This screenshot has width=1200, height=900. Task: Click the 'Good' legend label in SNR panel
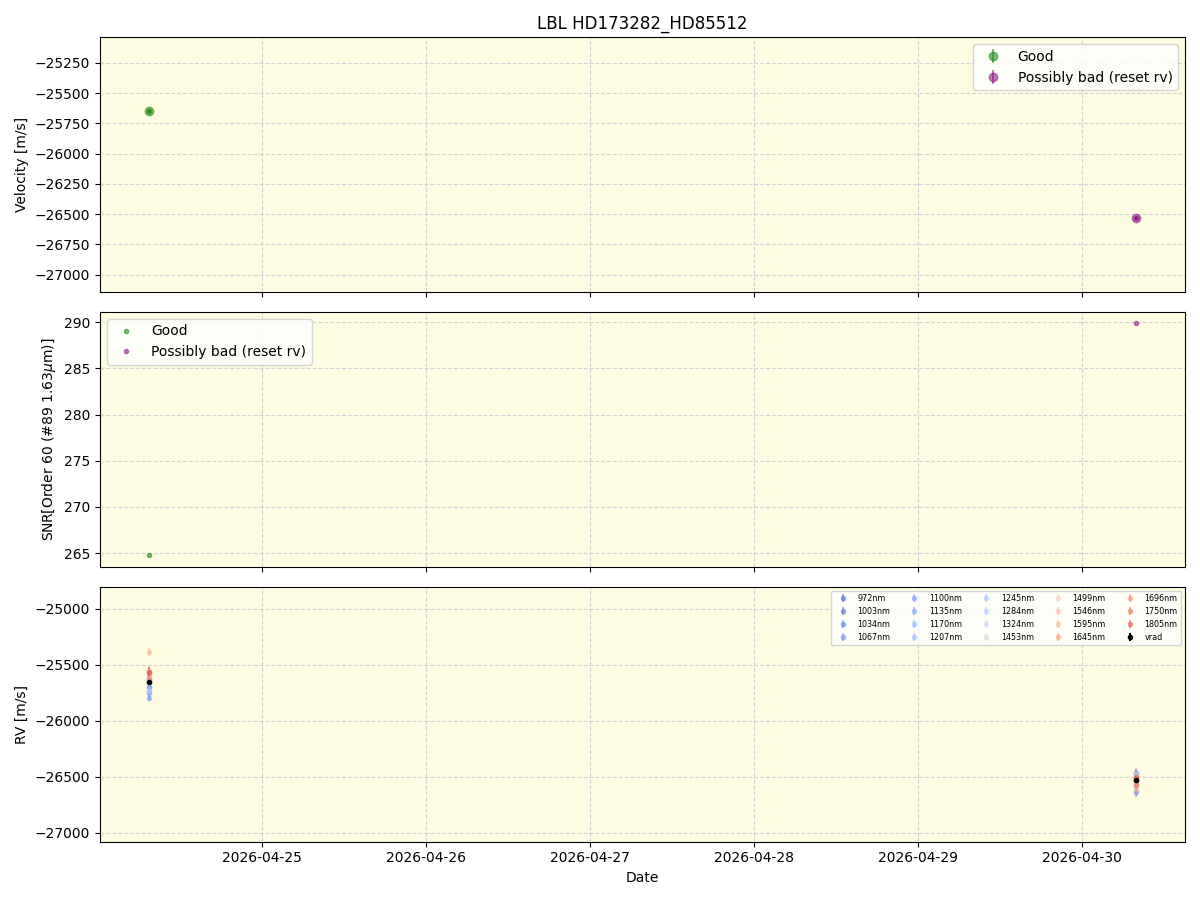[x=169, y=331]
